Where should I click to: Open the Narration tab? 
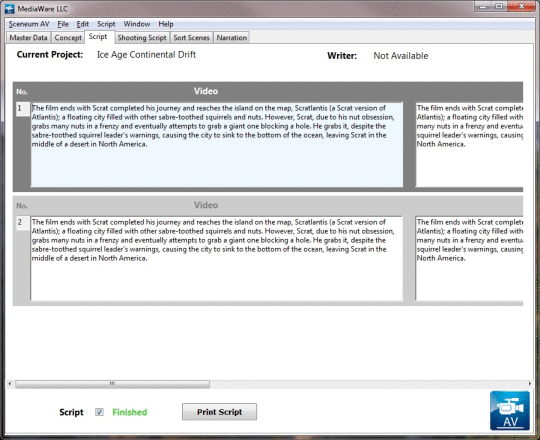point(232,38)
